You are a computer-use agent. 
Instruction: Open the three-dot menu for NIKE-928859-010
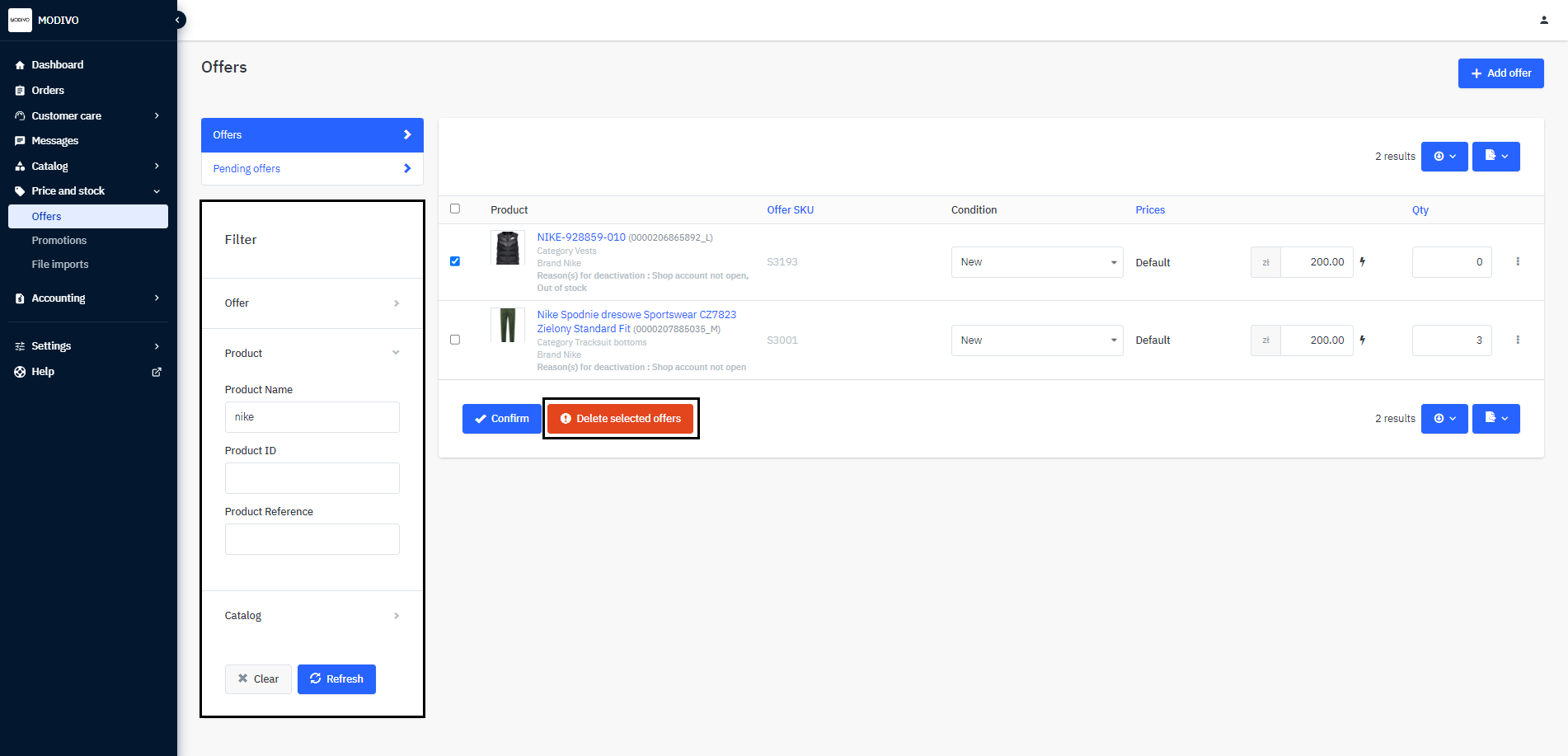[1517, 261]
